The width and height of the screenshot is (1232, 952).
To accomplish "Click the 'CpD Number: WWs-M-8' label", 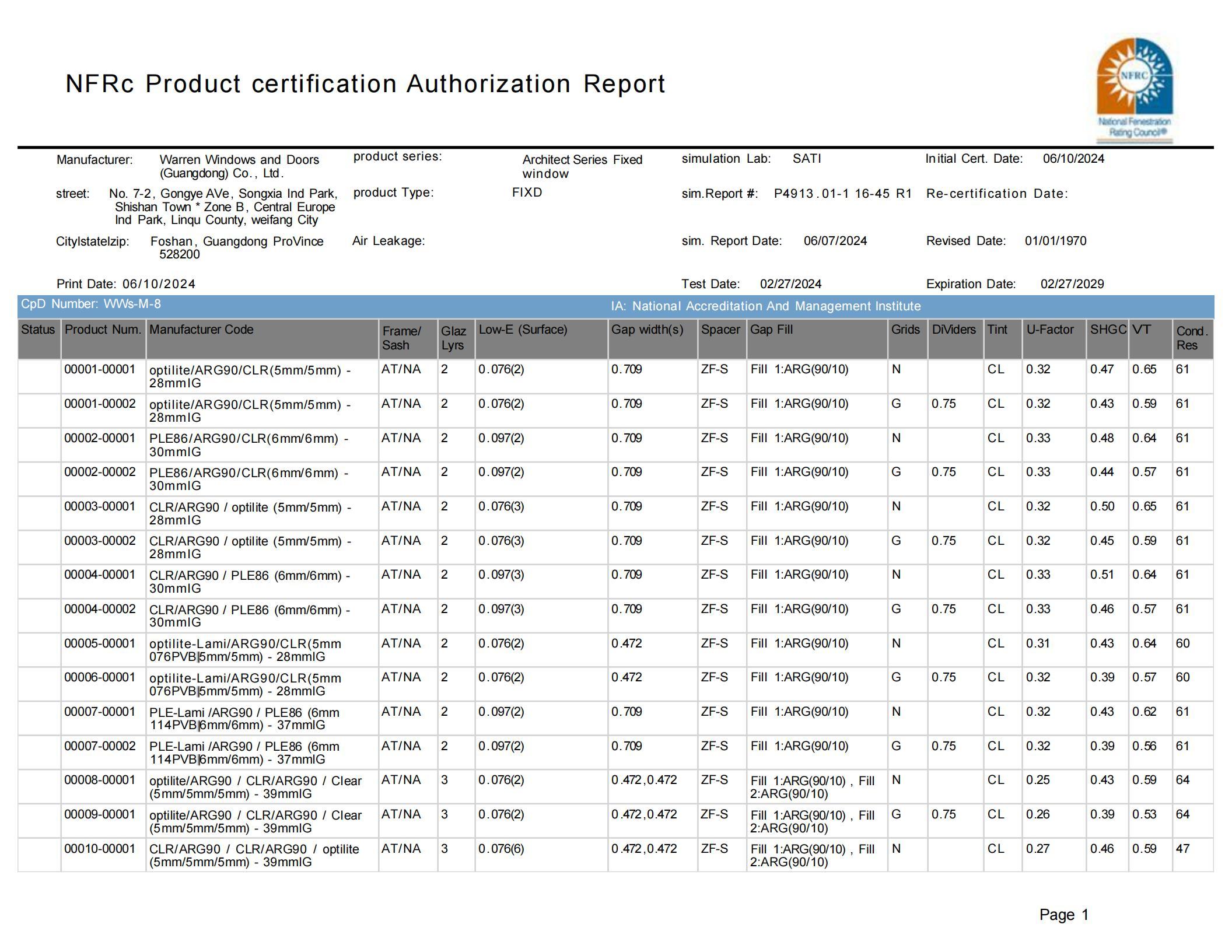I will point(91,304).
